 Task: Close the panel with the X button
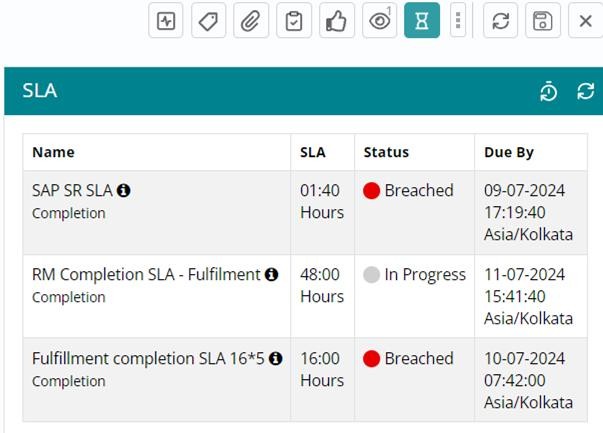(x=586, y=21)
